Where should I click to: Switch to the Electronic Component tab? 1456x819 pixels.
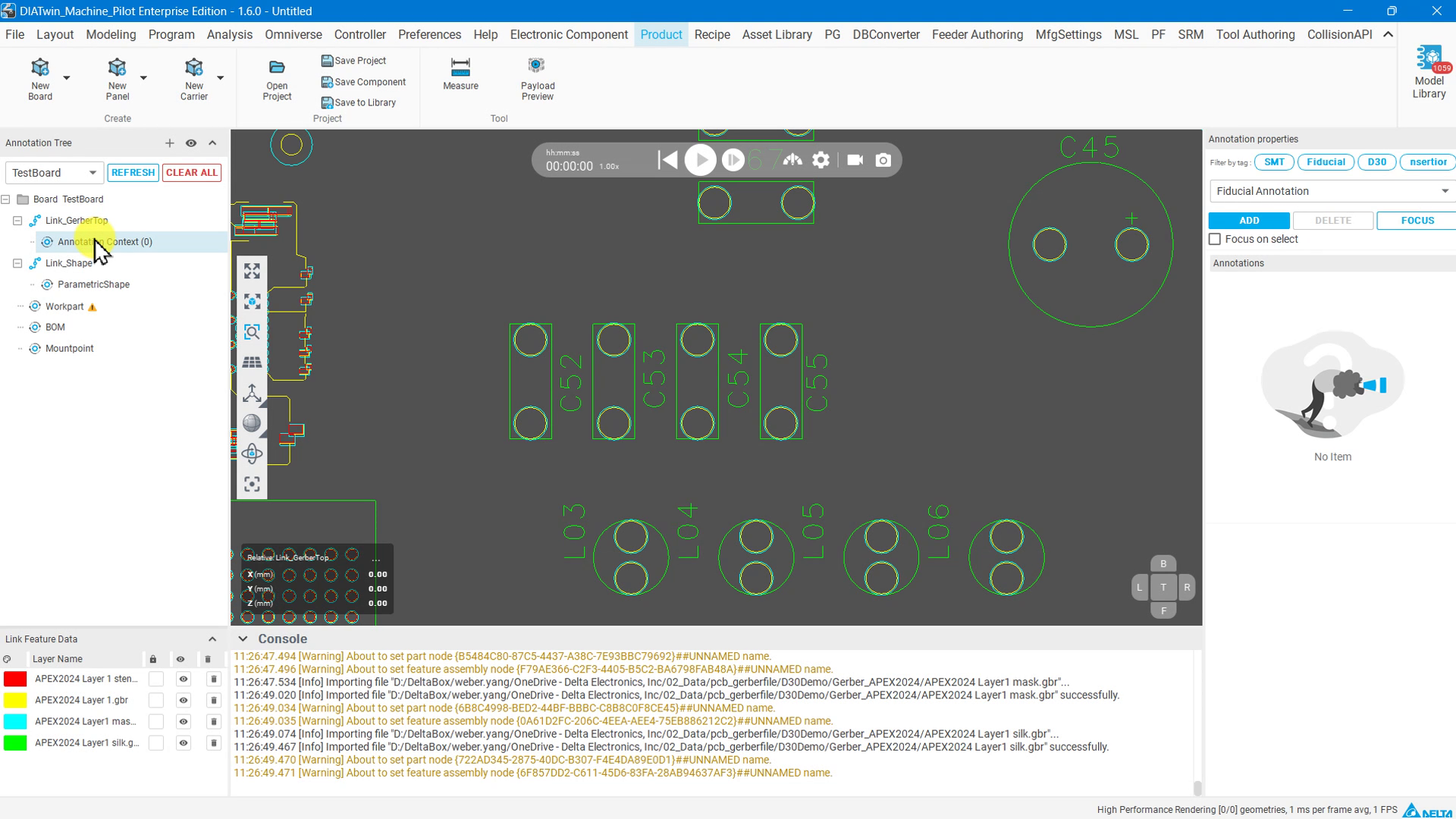[x=569, y=34]
